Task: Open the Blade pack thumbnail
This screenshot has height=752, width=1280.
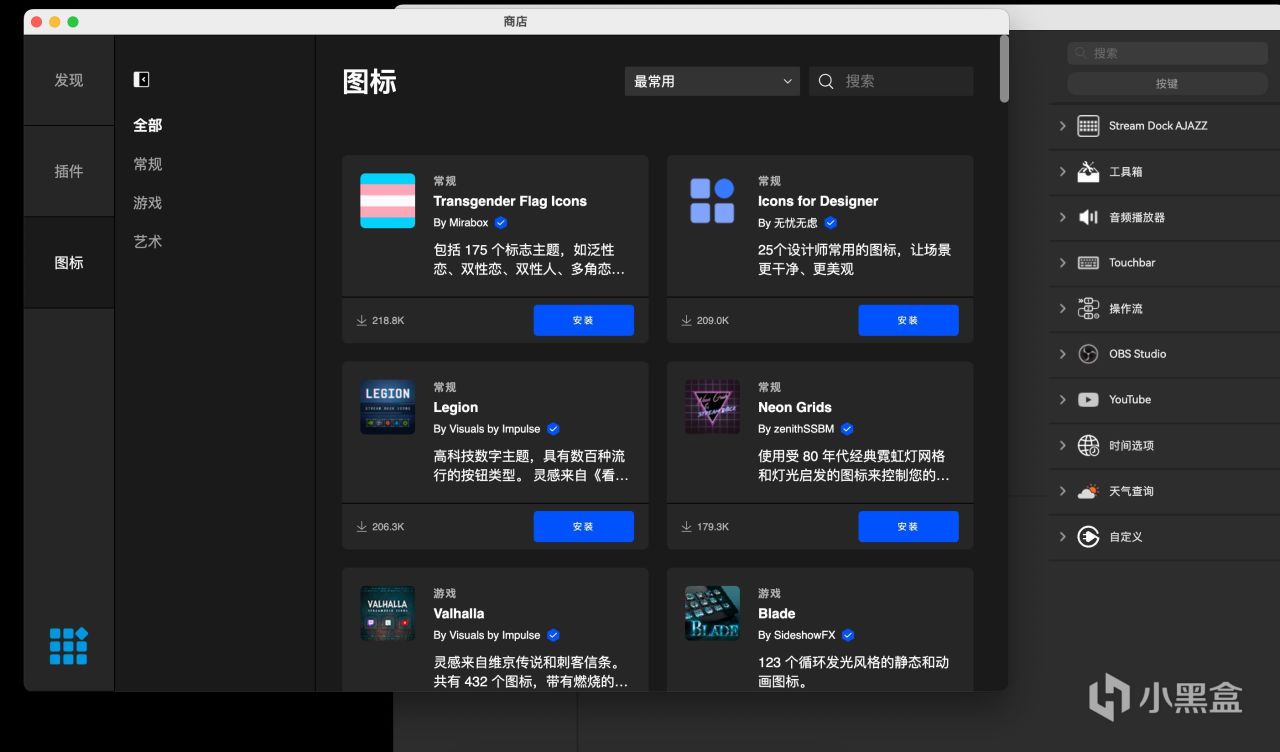Action: tap(712, 613)
